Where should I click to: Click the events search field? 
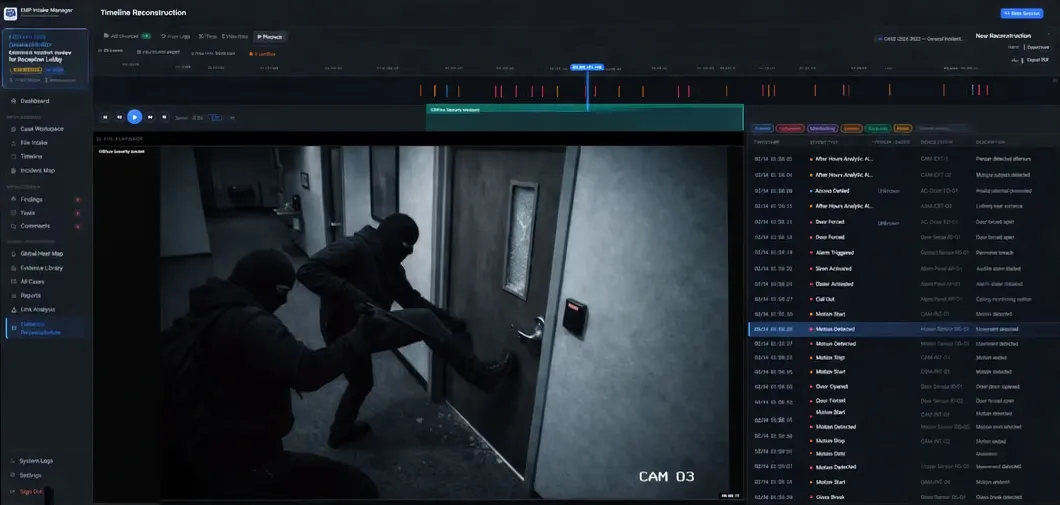[943, 128]
